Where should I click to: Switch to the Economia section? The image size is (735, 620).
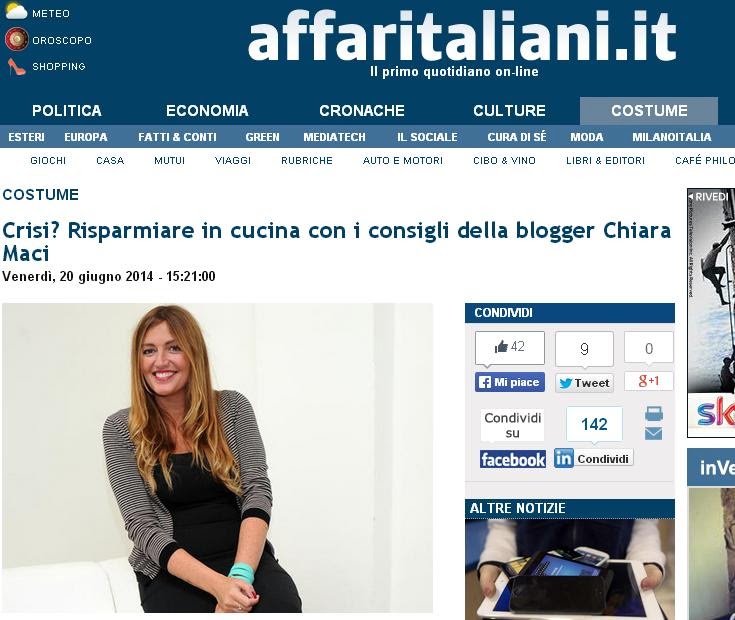coord(207,111)
